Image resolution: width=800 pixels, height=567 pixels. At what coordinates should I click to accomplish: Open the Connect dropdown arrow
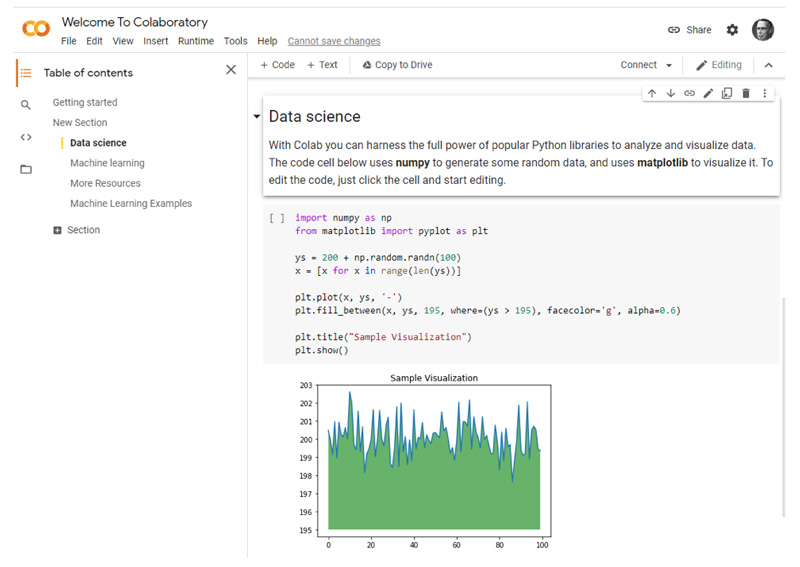tap(669, 65)
